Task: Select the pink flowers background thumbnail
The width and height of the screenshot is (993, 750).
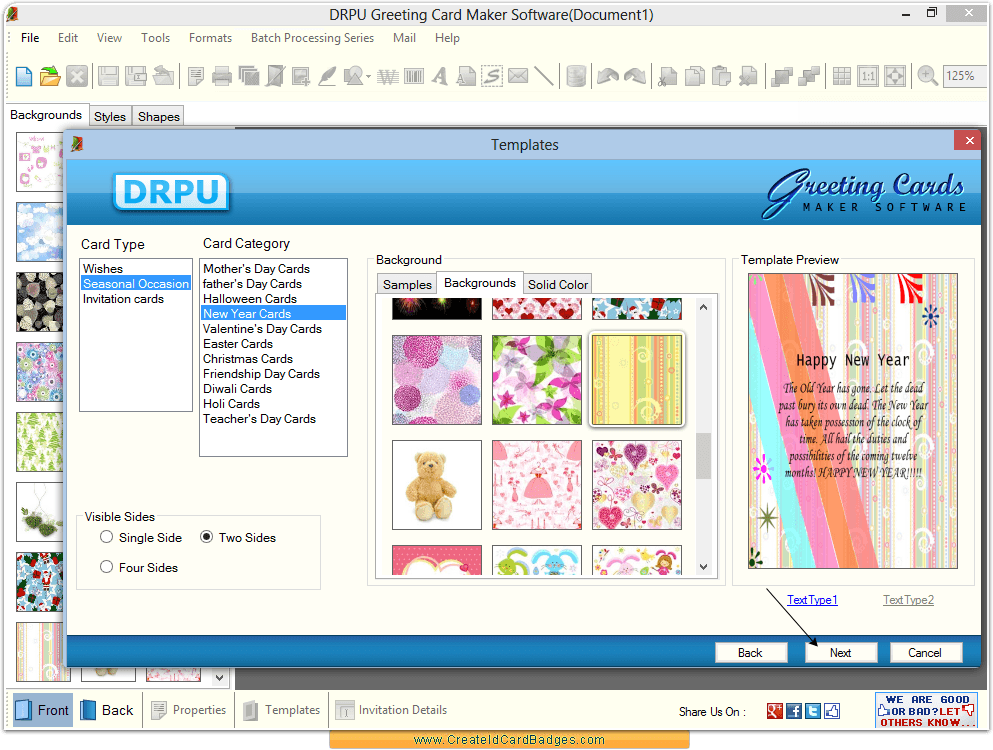Action: click(x=537, y=380)
